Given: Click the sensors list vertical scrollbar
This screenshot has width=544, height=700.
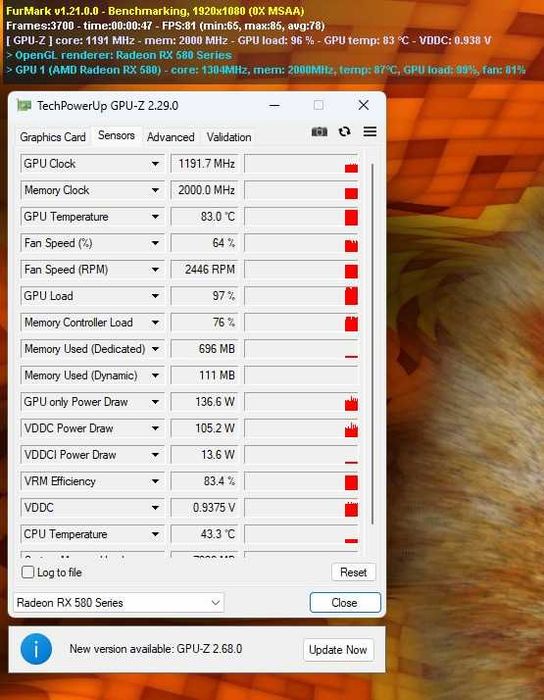Looking at the screenshot, I should point(372,344).
